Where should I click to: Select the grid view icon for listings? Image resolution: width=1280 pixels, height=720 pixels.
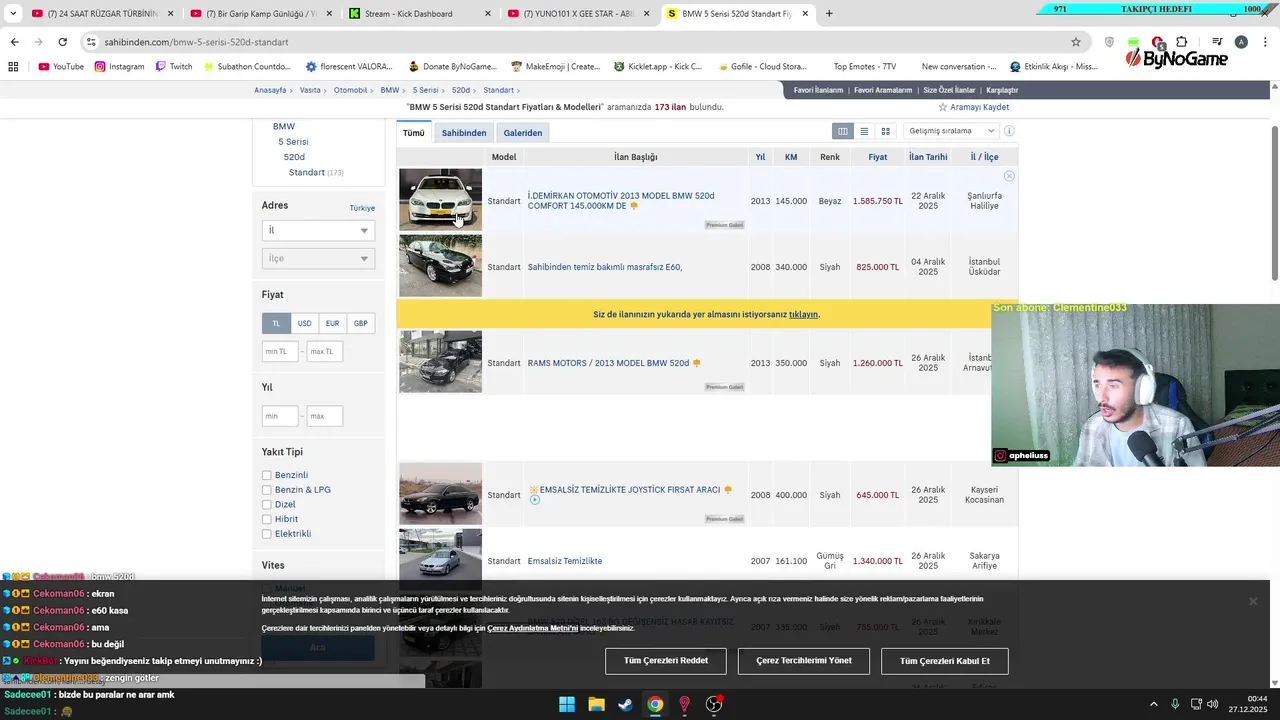pos(885,131)
